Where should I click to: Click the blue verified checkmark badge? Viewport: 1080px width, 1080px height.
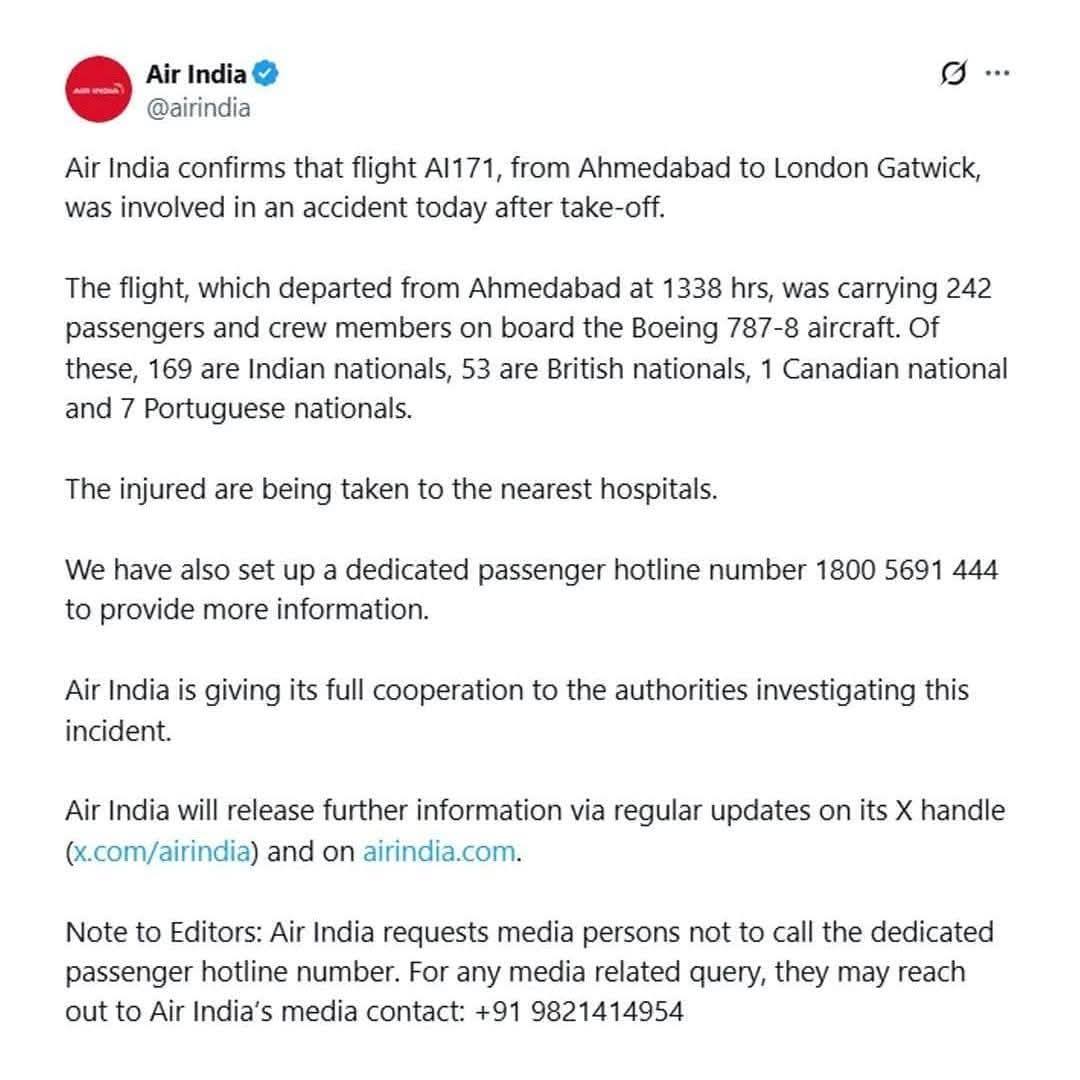click(264, 73)
